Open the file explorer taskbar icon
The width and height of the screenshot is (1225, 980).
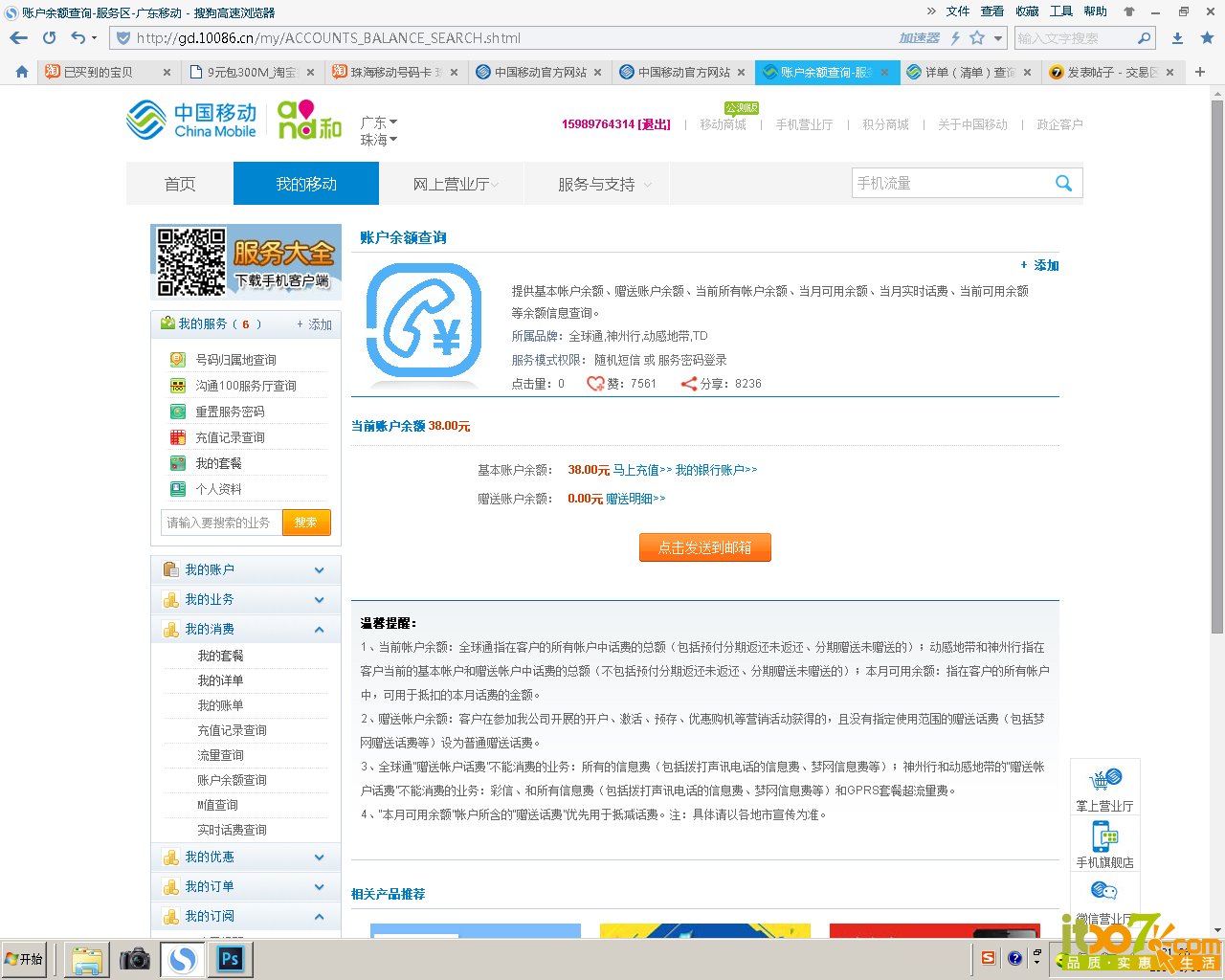(x=87, y=959)
